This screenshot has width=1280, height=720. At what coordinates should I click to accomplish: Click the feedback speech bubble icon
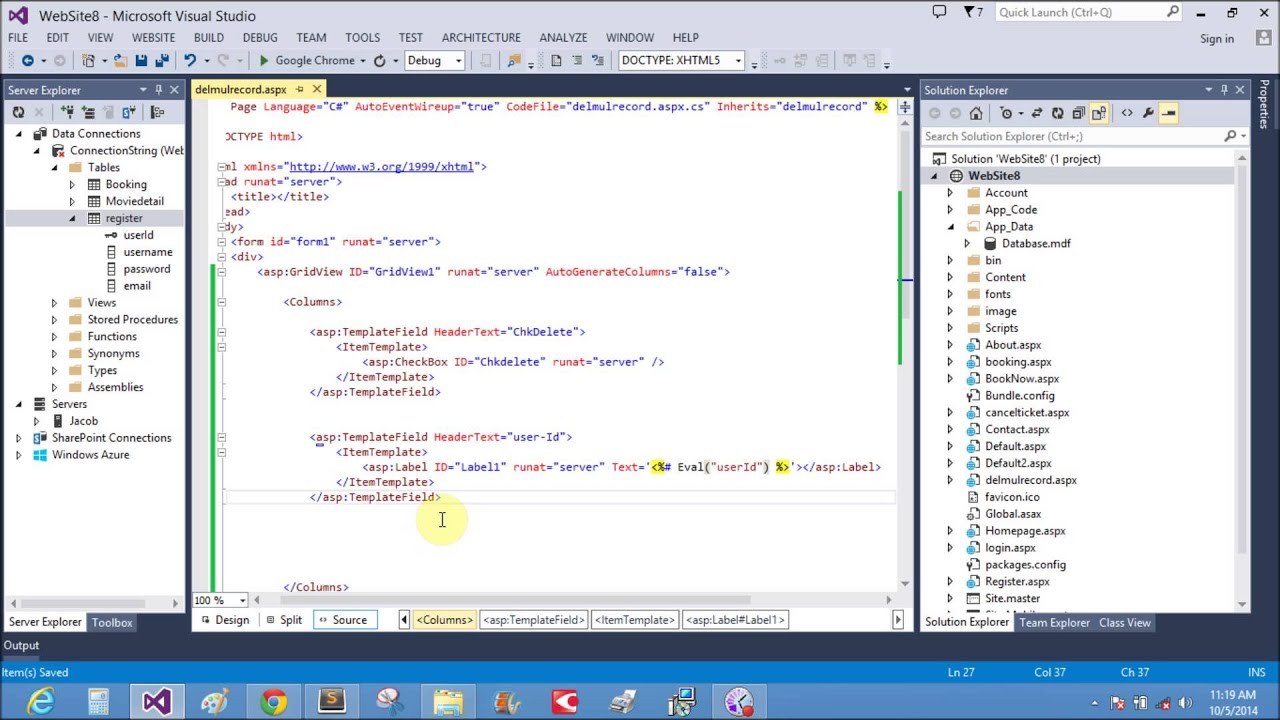(939, 13)
